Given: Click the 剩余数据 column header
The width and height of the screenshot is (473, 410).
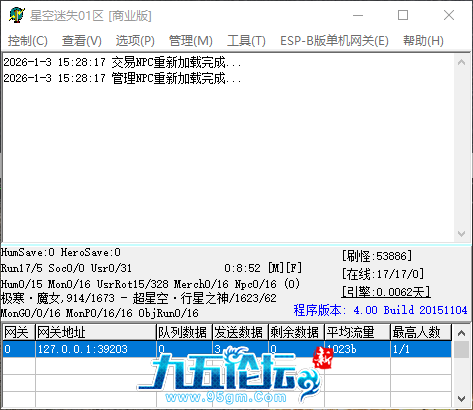Looking at the screenshot, I should point(296,332).
